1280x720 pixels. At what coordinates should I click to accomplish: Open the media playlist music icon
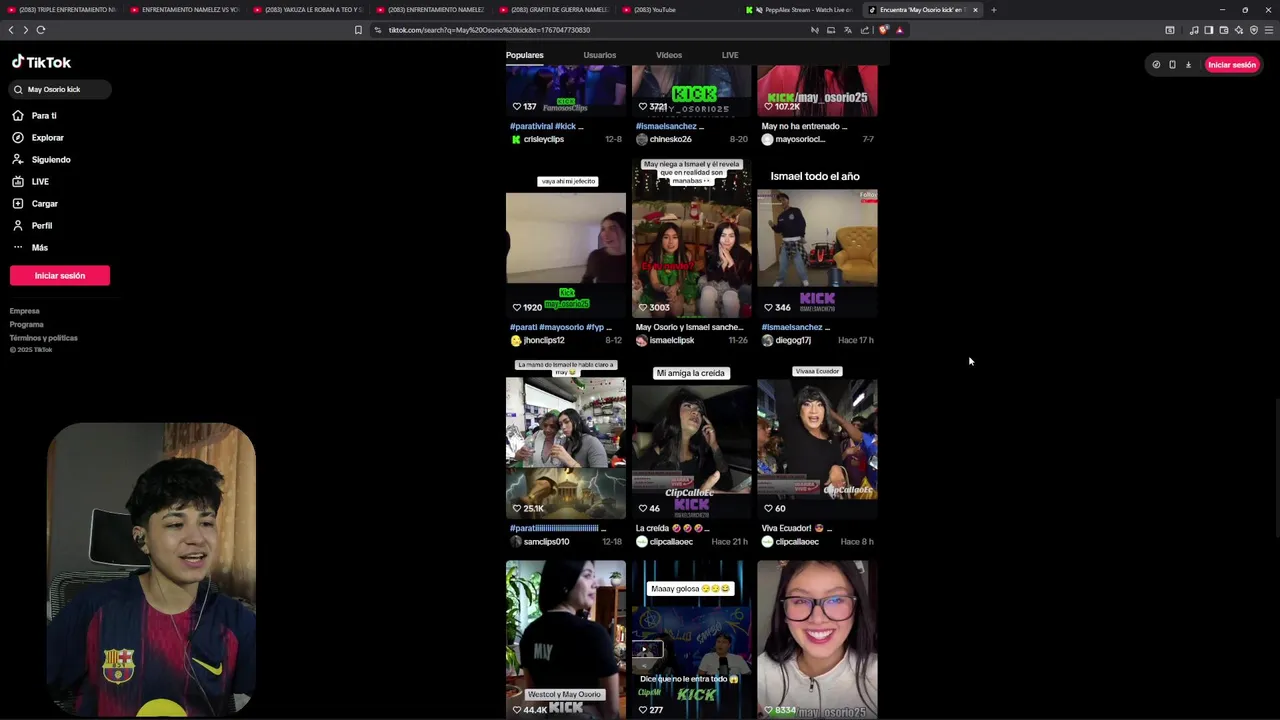coord(1193,30)
